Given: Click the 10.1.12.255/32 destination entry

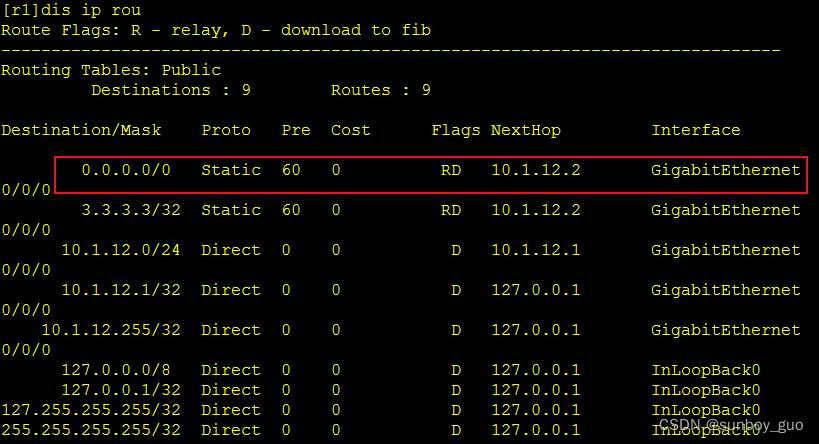Looking at the screenshot, I should pyautogui.click(x=111, y=330).
